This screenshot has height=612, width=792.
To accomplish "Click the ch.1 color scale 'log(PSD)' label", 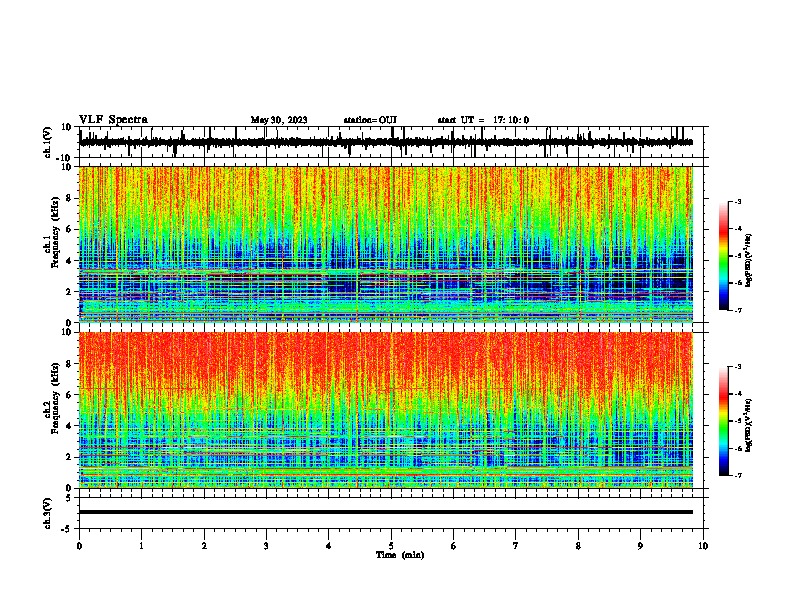I will coord(749,261).
